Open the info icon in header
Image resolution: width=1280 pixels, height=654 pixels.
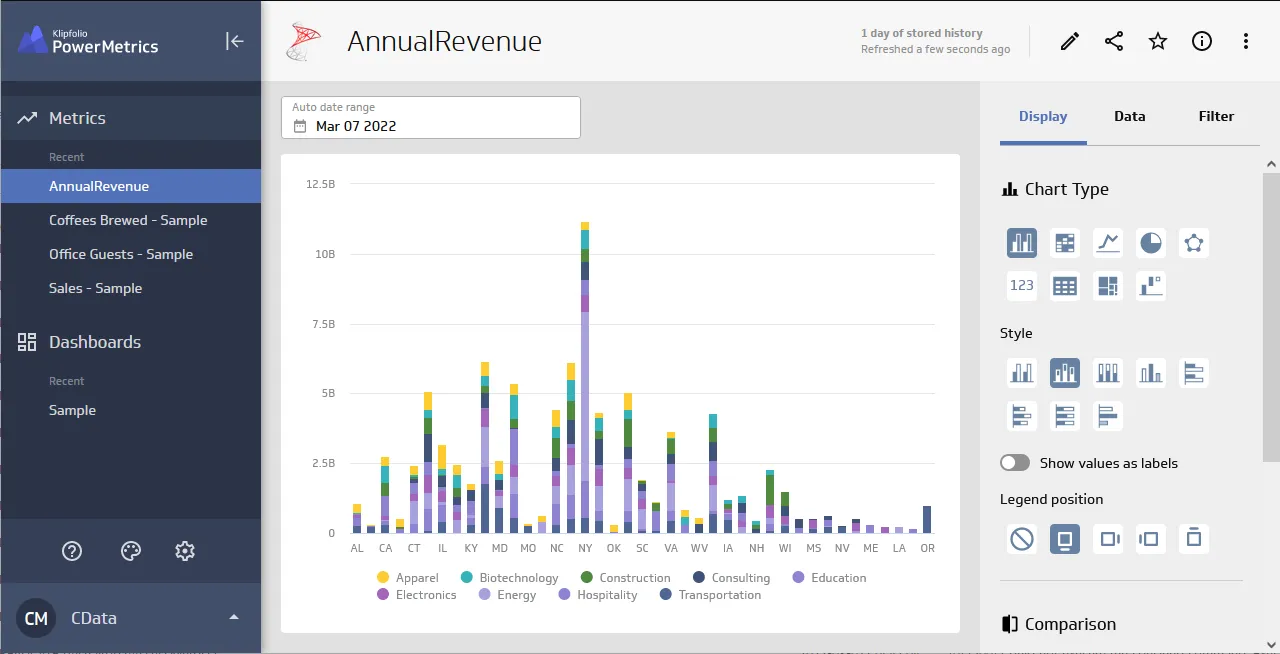[x=1202, y=41]
